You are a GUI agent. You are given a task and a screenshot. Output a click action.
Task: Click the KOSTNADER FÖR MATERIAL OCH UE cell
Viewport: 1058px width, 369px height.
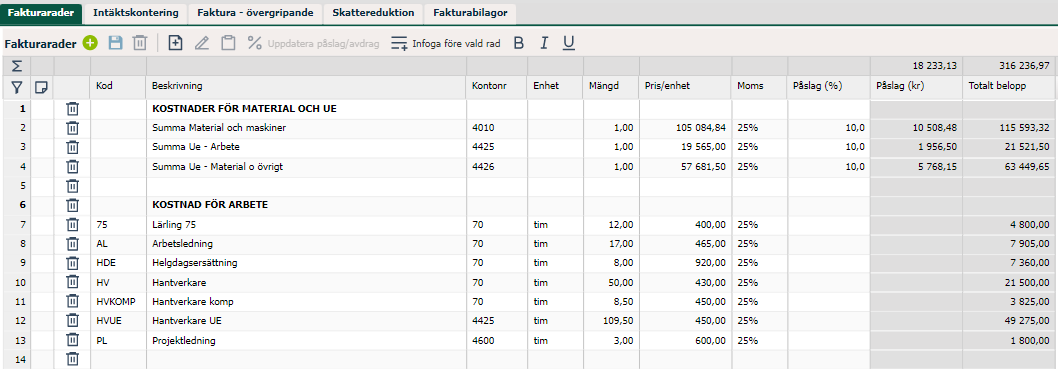[306, 109]
